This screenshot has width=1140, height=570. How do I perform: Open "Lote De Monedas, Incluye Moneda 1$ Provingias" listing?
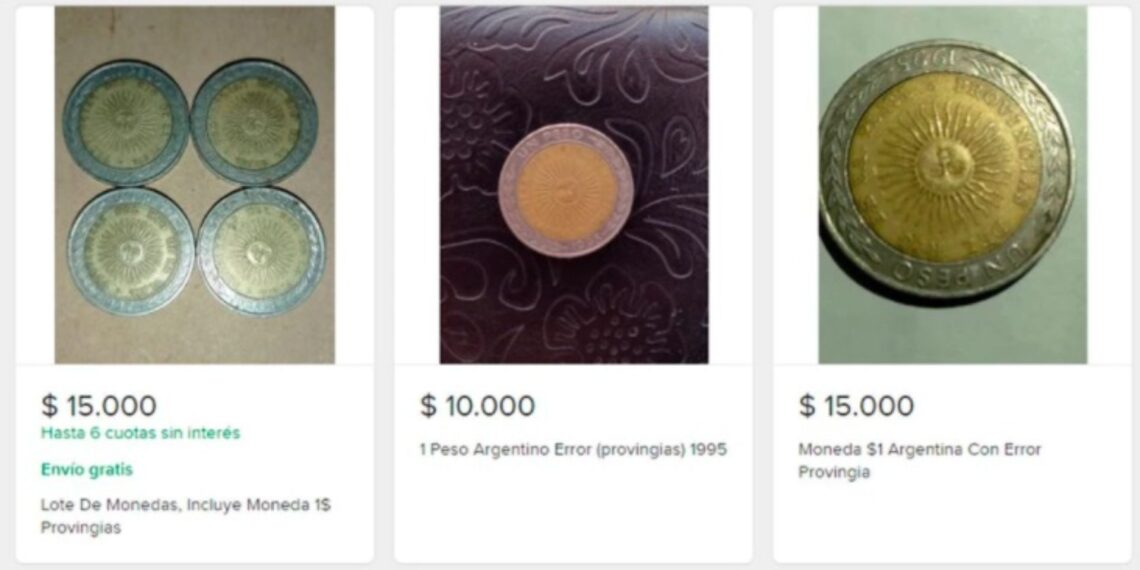point(185,516)
